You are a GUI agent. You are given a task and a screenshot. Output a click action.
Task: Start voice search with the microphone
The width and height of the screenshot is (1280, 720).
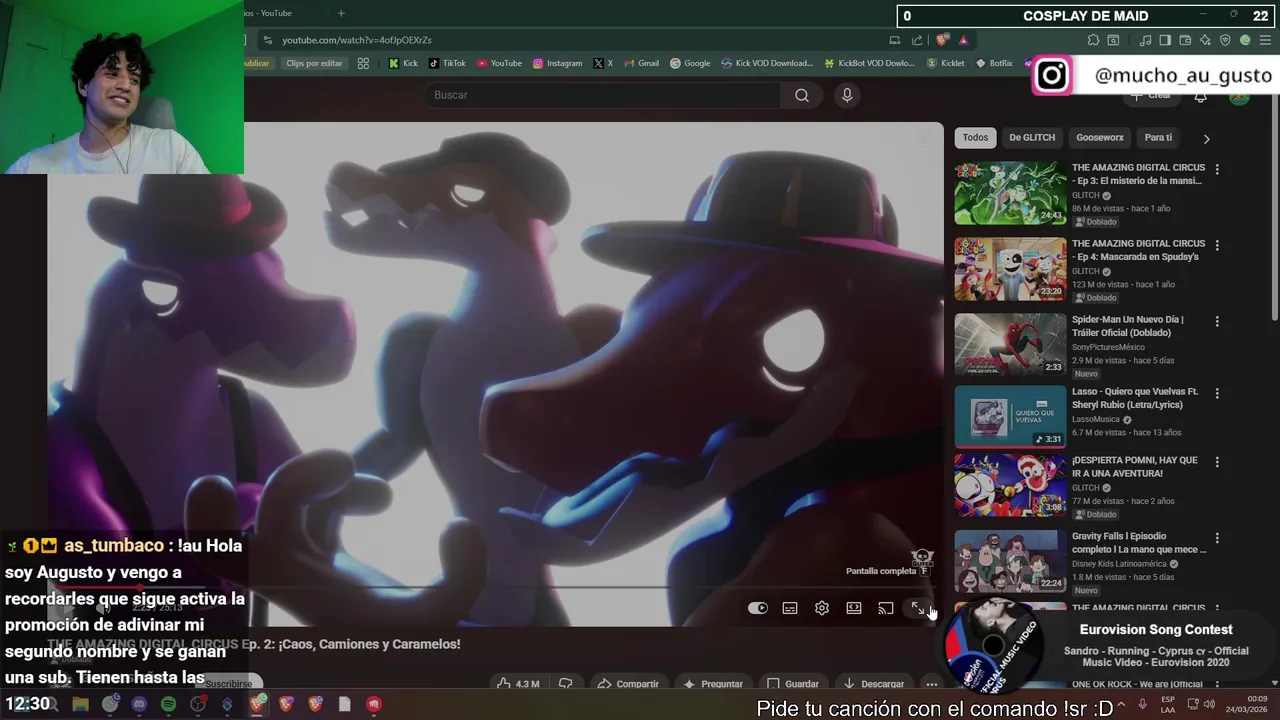(847, 95)
